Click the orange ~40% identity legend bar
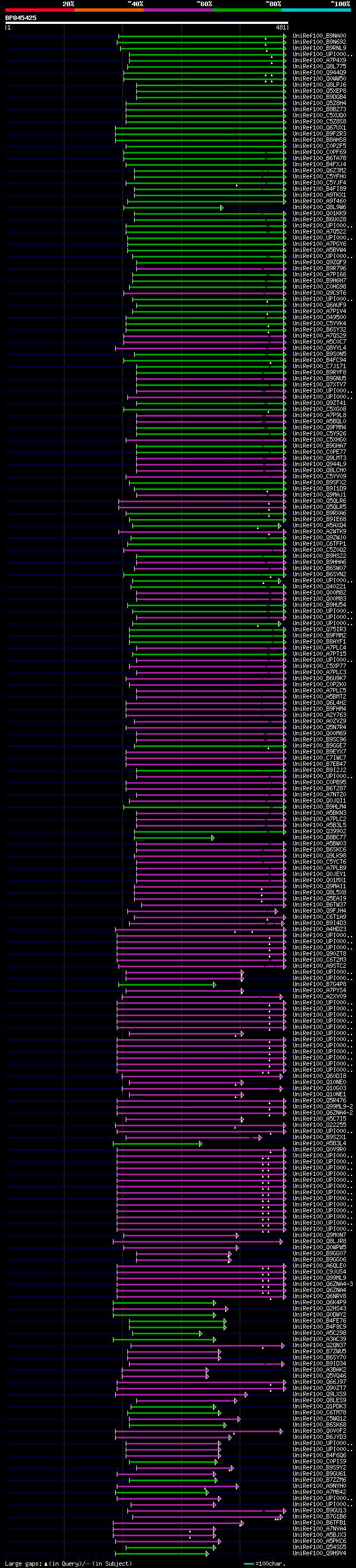The height and width of the screenshot is (1568, 356). click(109, 10)
